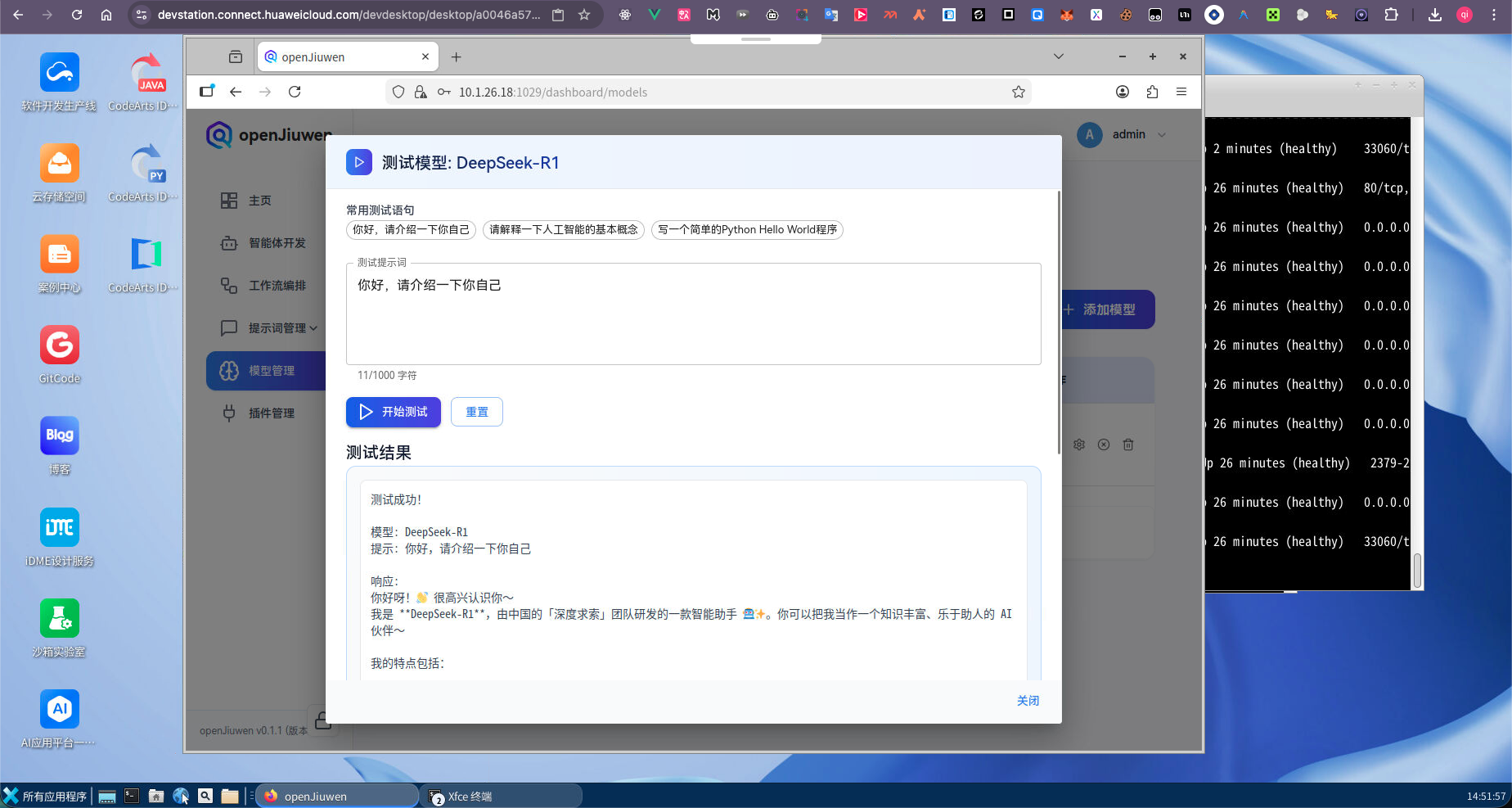This screenshot has width=1512, height=808.
Task: Click the shield tracking-protection icon in address bar
Action: (x=398, y=92)
